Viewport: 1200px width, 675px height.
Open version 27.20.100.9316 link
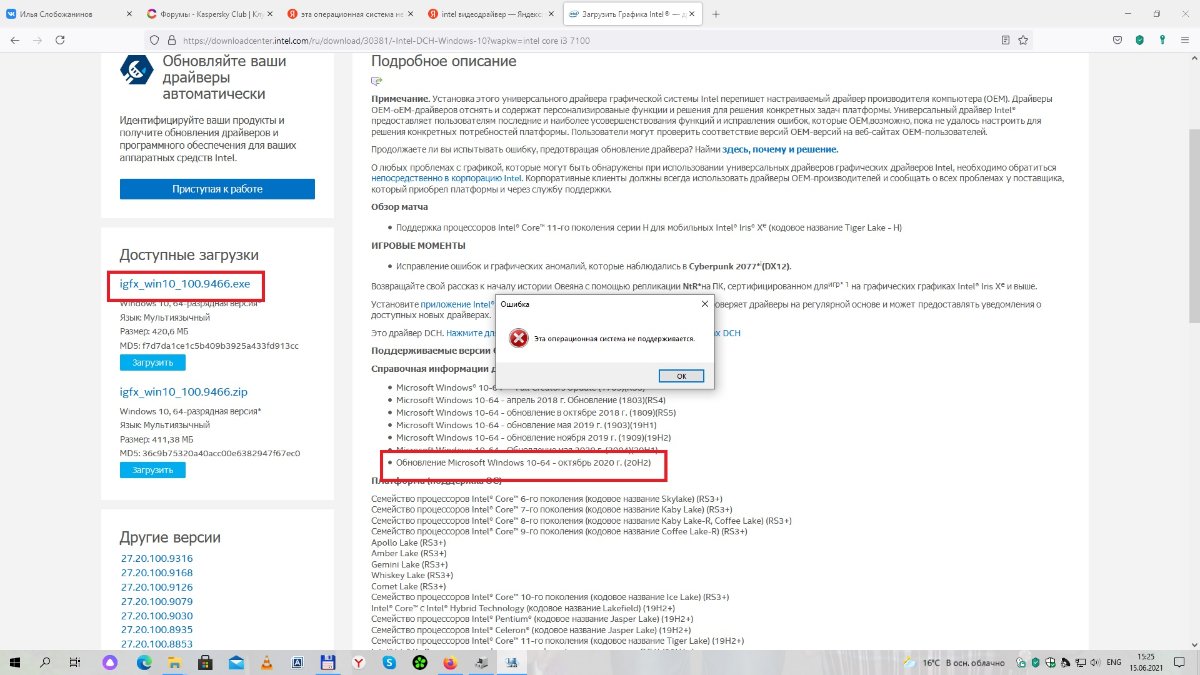tap(157, 558)
